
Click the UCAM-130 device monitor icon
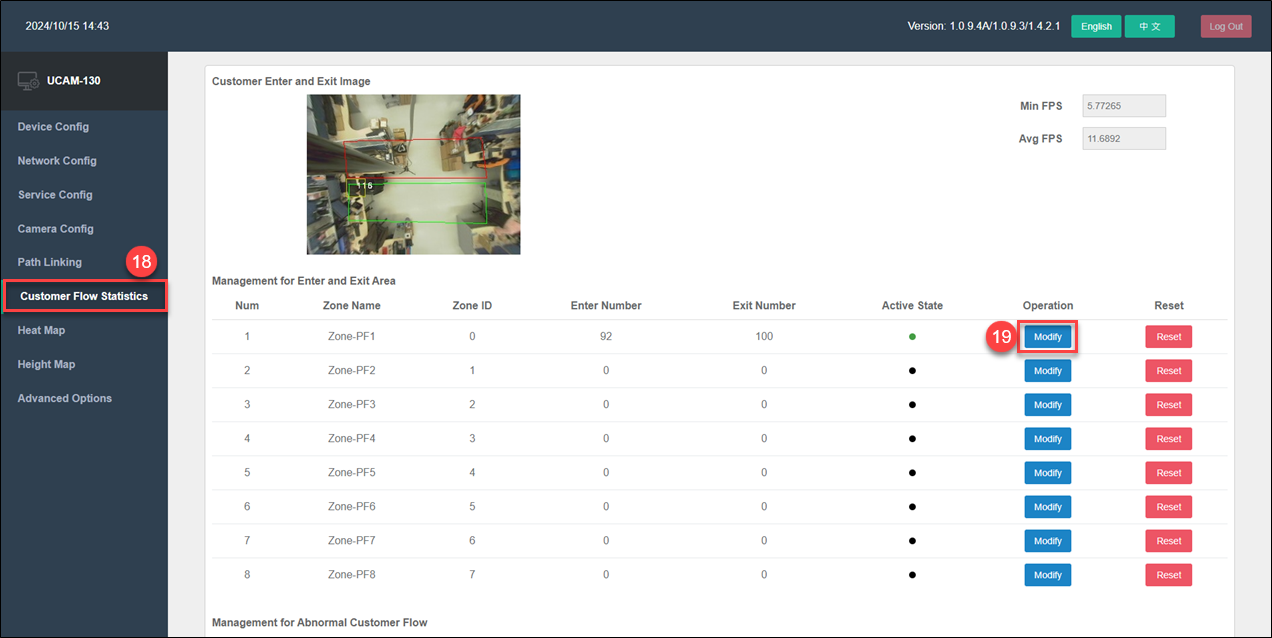pos(28,81)
